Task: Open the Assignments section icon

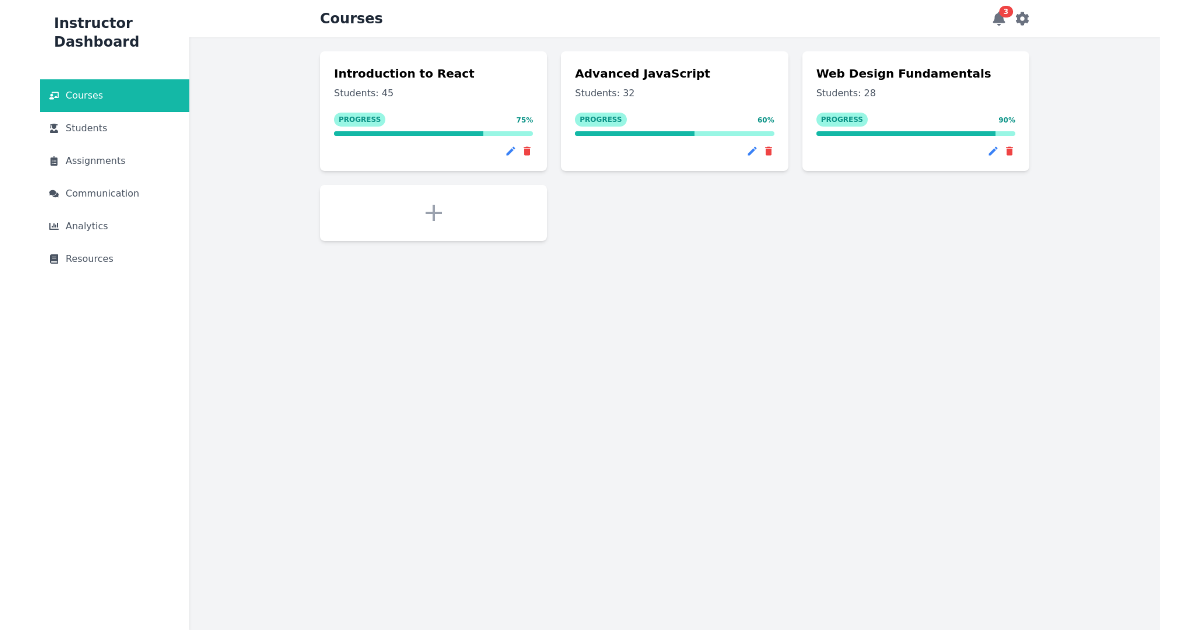Action: 53,161
